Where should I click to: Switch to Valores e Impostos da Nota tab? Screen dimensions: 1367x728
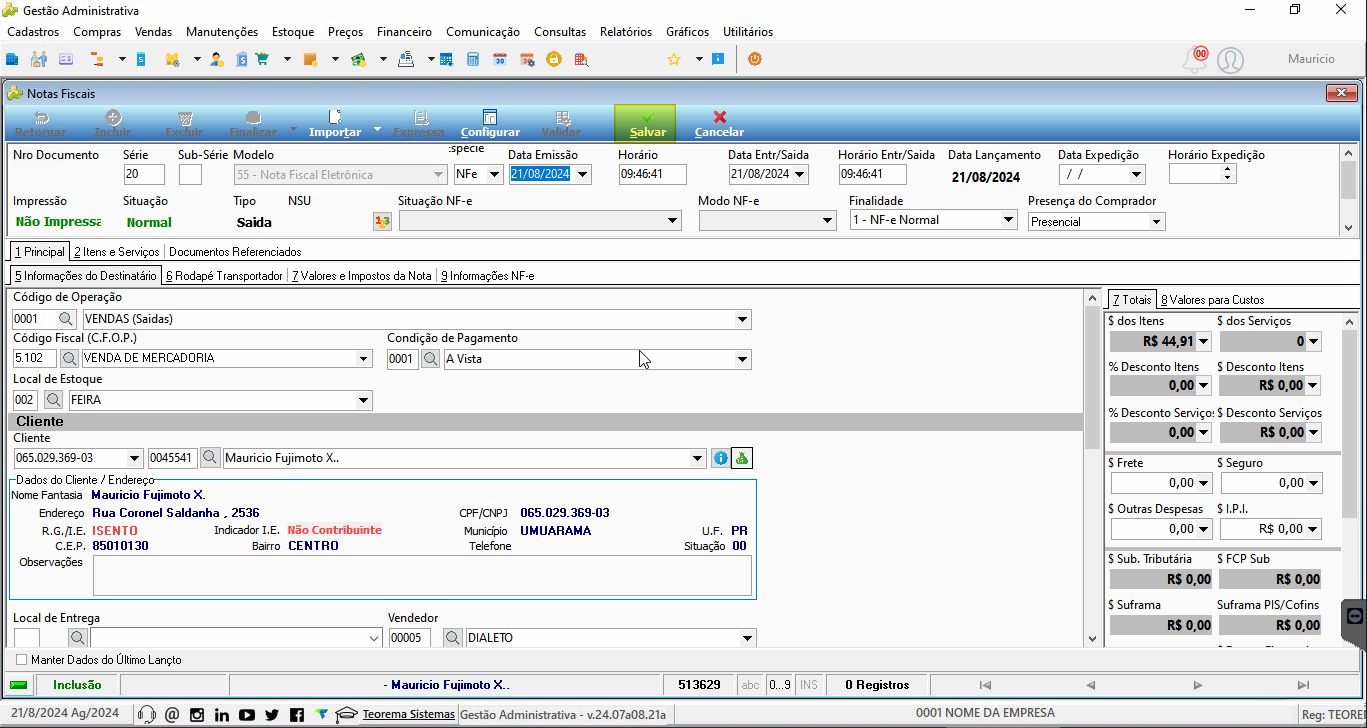click(x=362, y=276)
